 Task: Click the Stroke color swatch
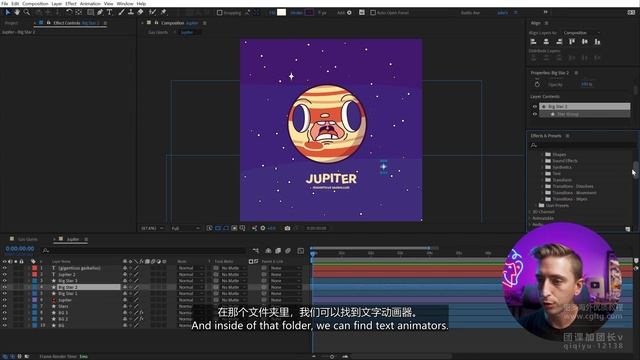pos(309,12)
